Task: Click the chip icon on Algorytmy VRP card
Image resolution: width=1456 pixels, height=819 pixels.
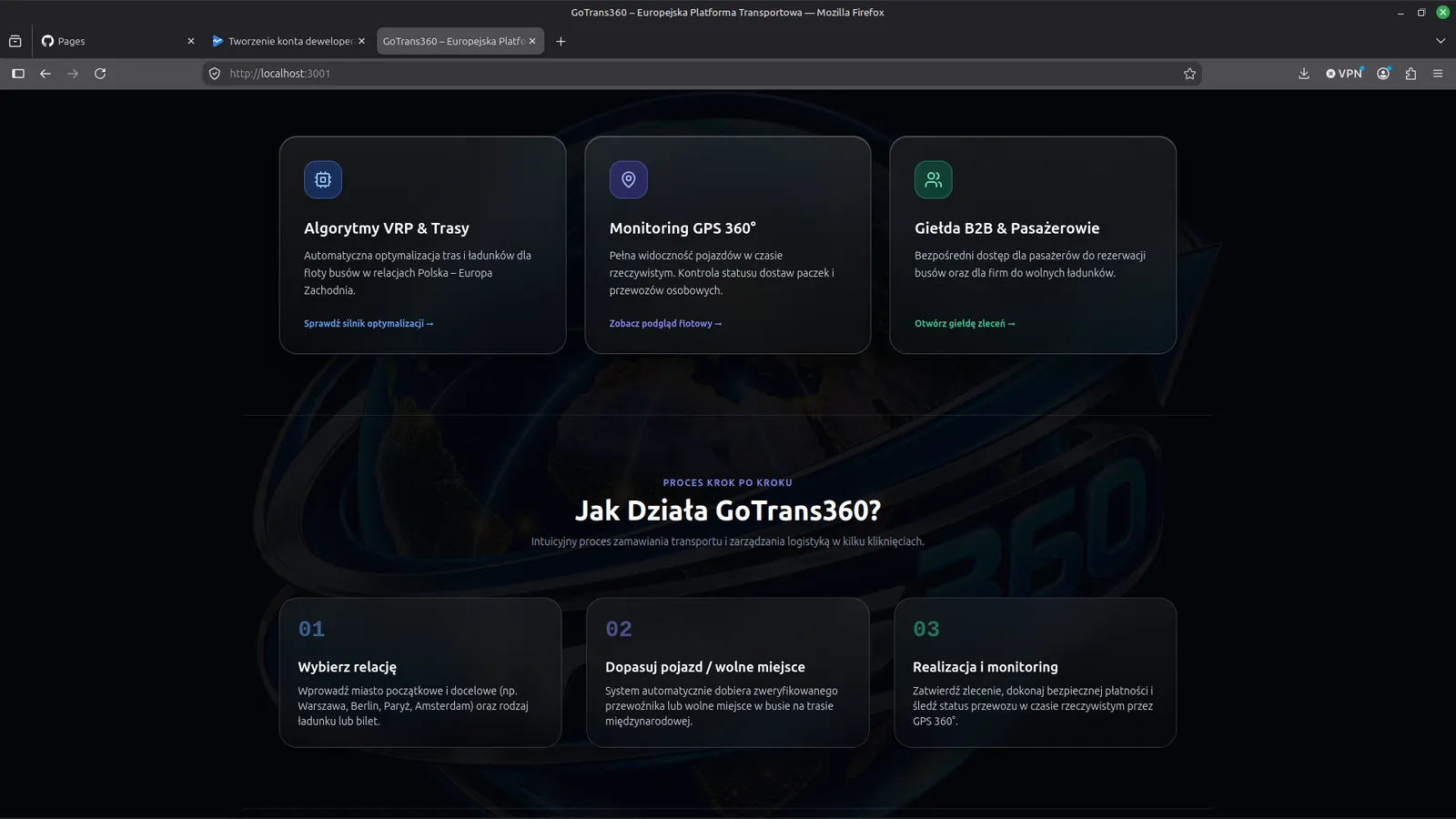Action: coord(323,180)
